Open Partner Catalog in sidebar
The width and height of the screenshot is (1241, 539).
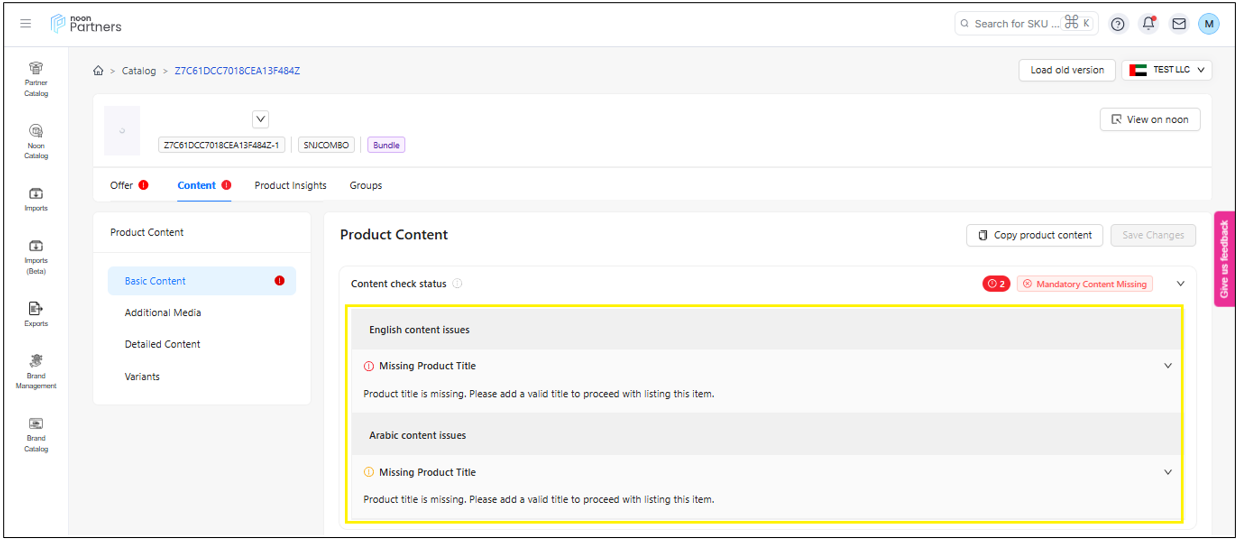click(36, 79)
